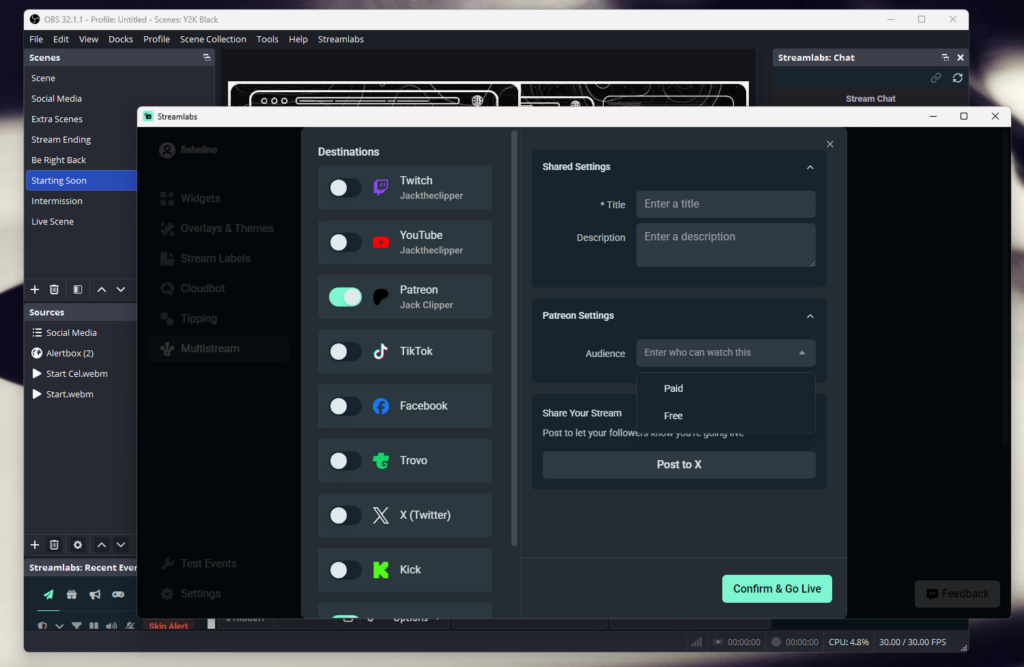Screen dimensions: 1024x667
Task: Click the Confirm & Go Live button
Action: pos(776,589)
